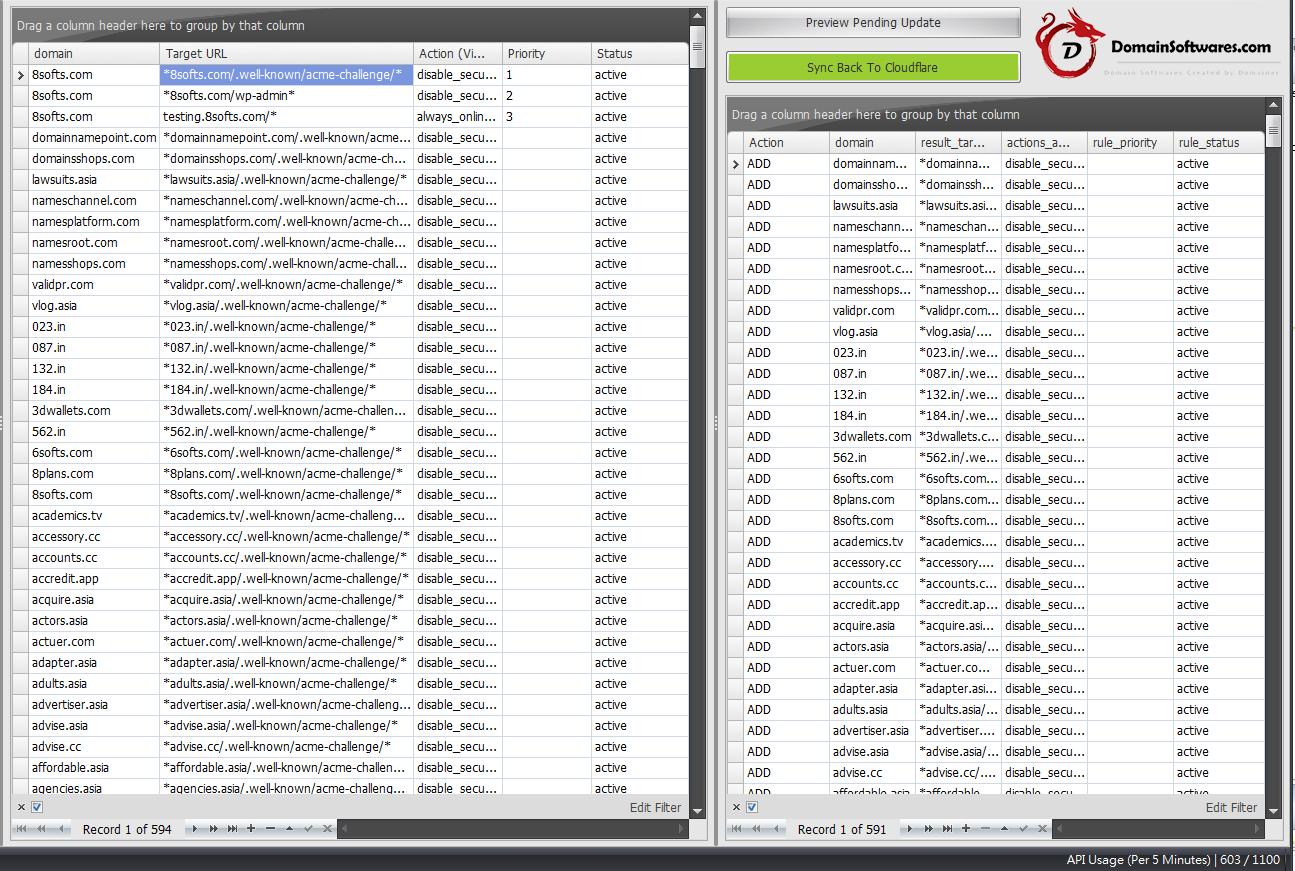Sort right grid by result_tar header

(958, 142)
